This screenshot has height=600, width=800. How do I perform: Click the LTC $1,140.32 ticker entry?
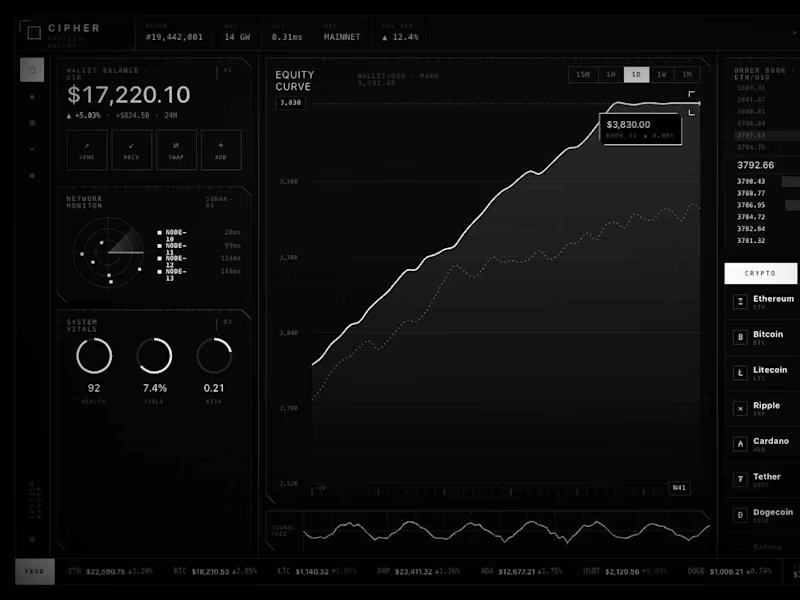[x=317, y=571]
